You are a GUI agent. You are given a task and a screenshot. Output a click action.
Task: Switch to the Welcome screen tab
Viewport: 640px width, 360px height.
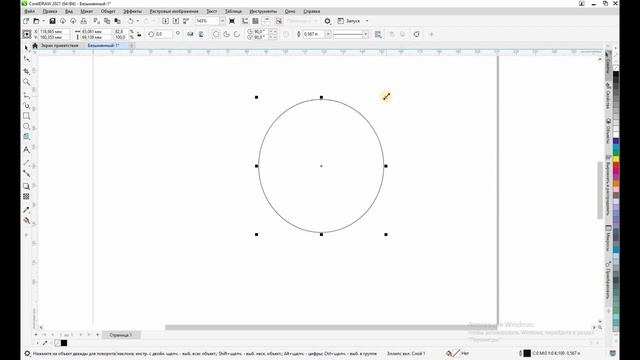59,46
